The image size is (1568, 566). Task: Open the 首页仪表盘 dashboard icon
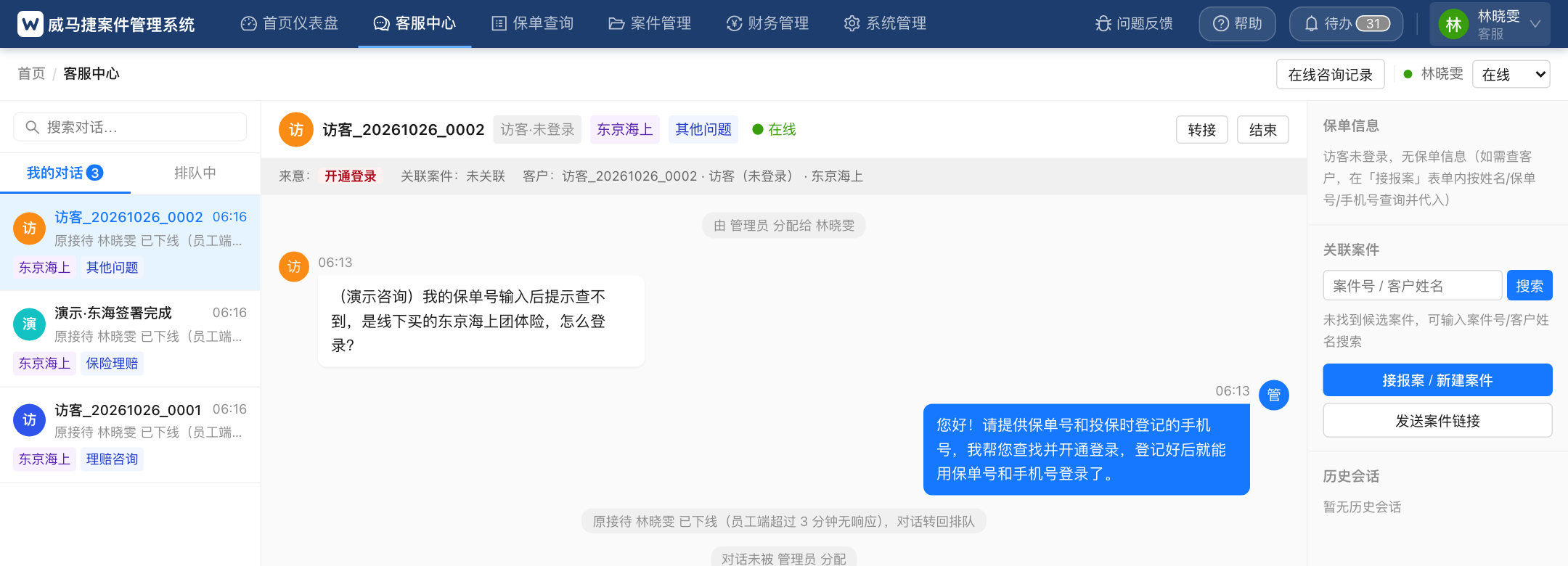click(x=249, y=24)
